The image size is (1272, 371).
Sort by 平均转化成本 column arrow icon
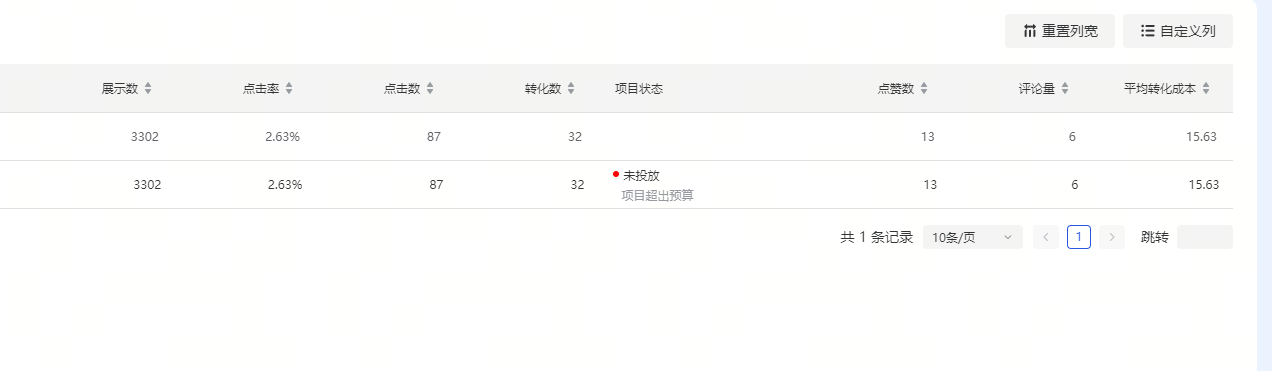(1206, 88)
